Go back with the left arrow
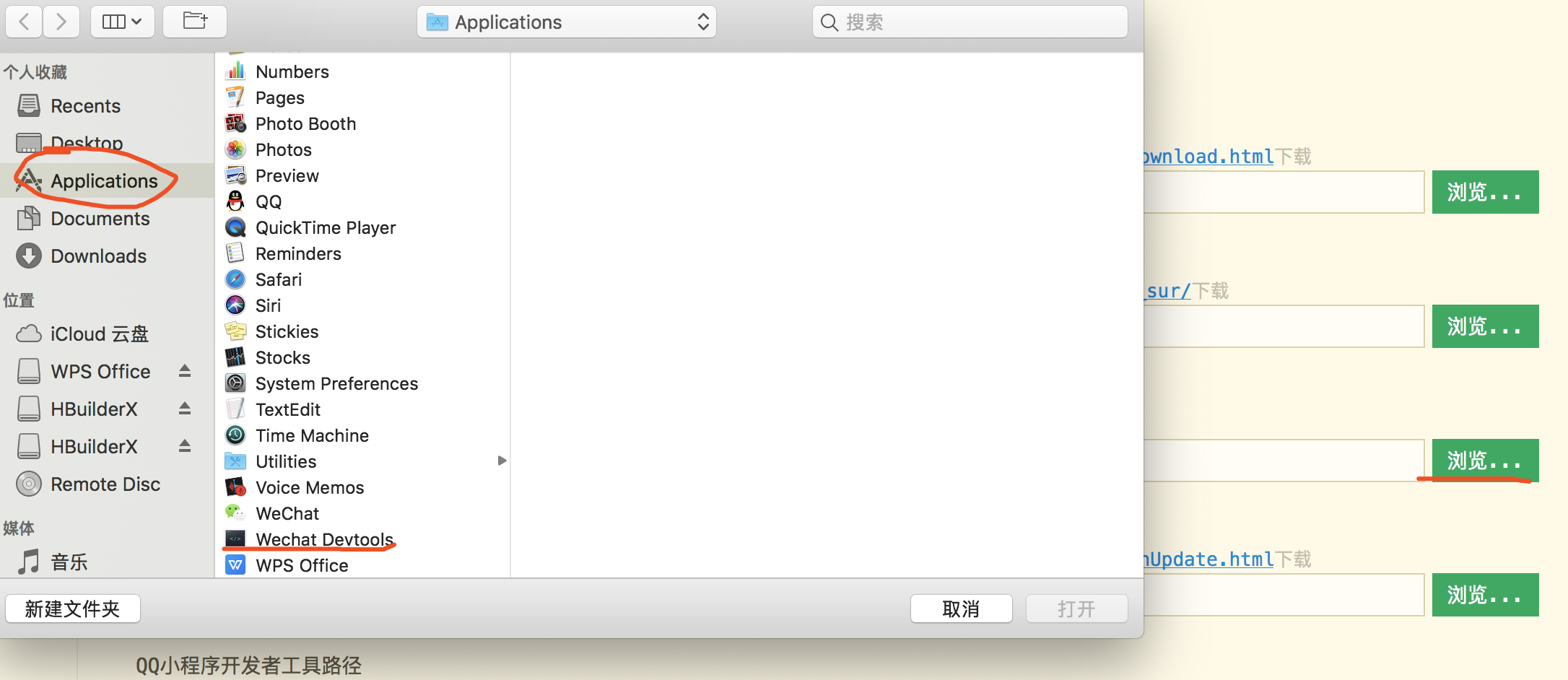Screen dimensions: 1568x680 24,22
